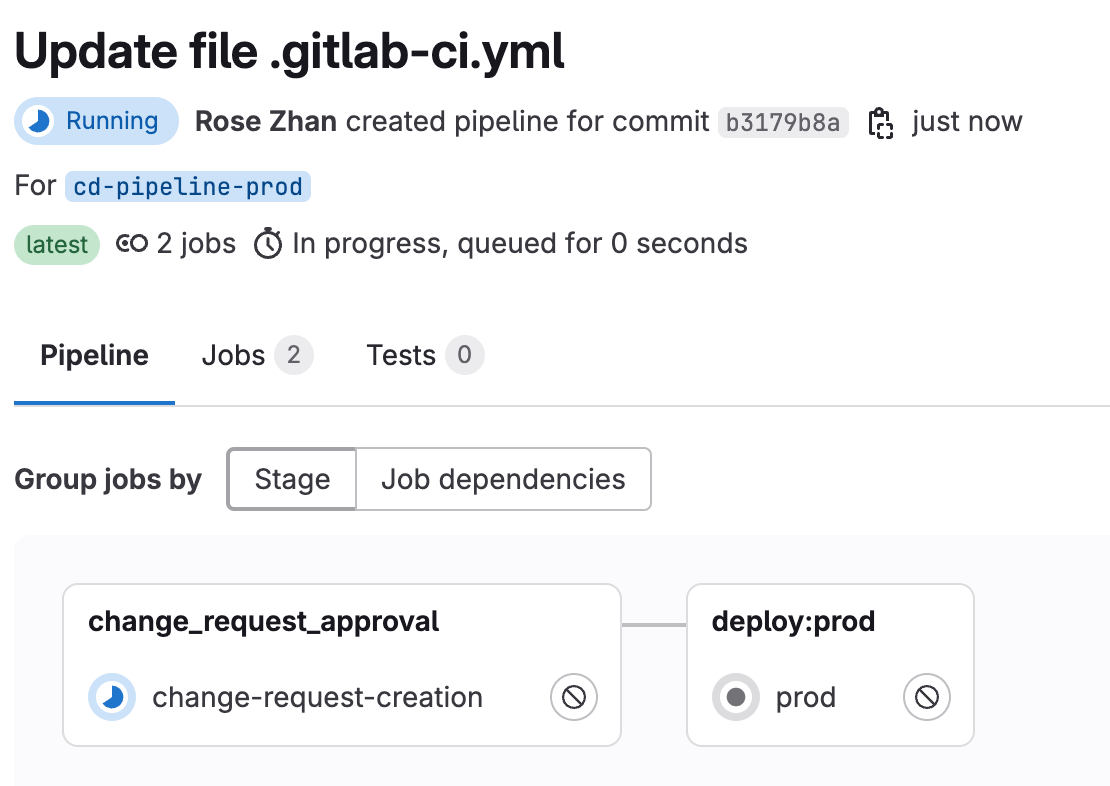Image resolution: width=1110 pixels, height=786 pixels.
Task: Cancel the prod deployment job
Action: (x=926, y=697)
